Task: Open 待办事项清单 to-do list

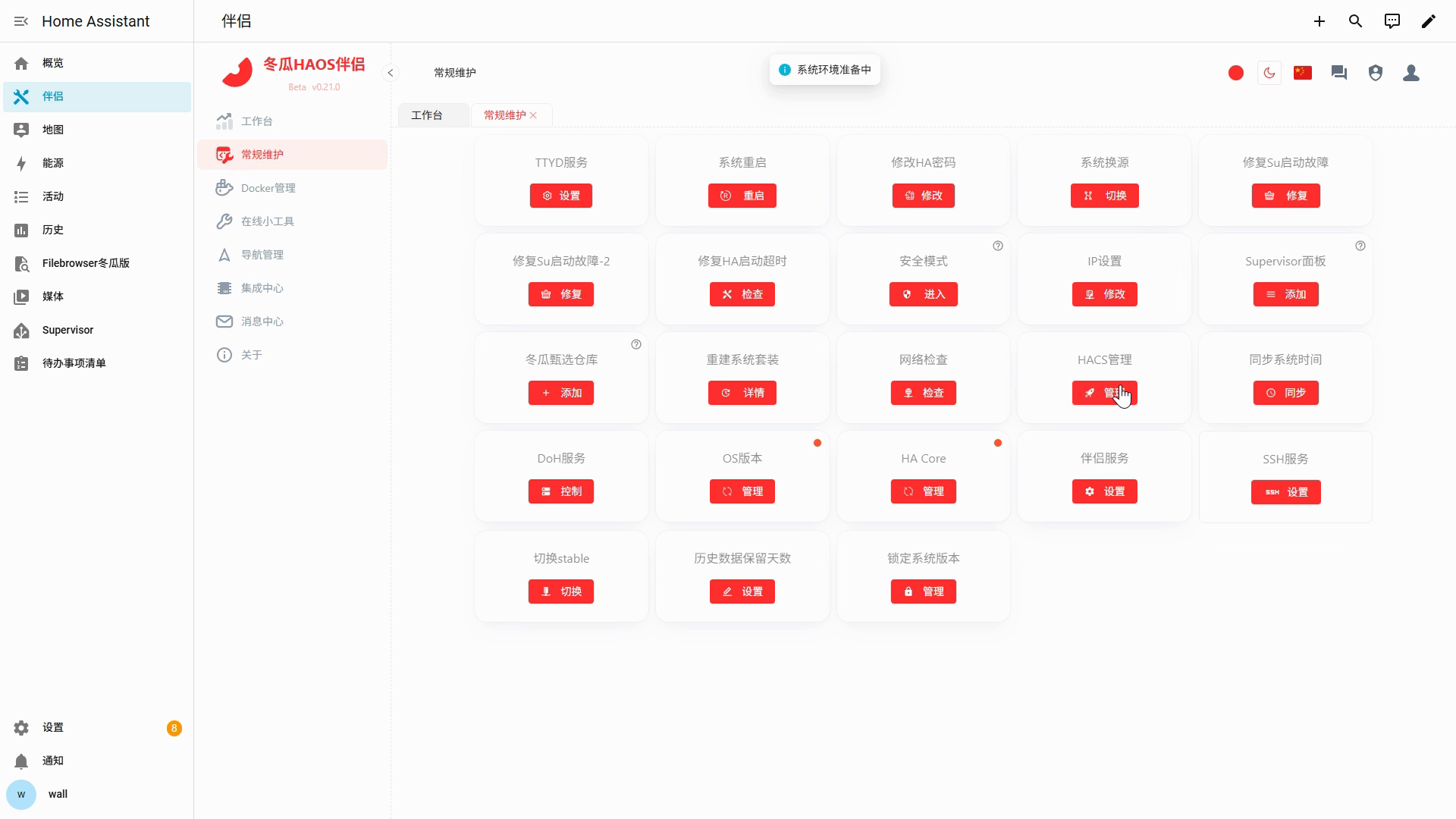Action: coord(97,363)
